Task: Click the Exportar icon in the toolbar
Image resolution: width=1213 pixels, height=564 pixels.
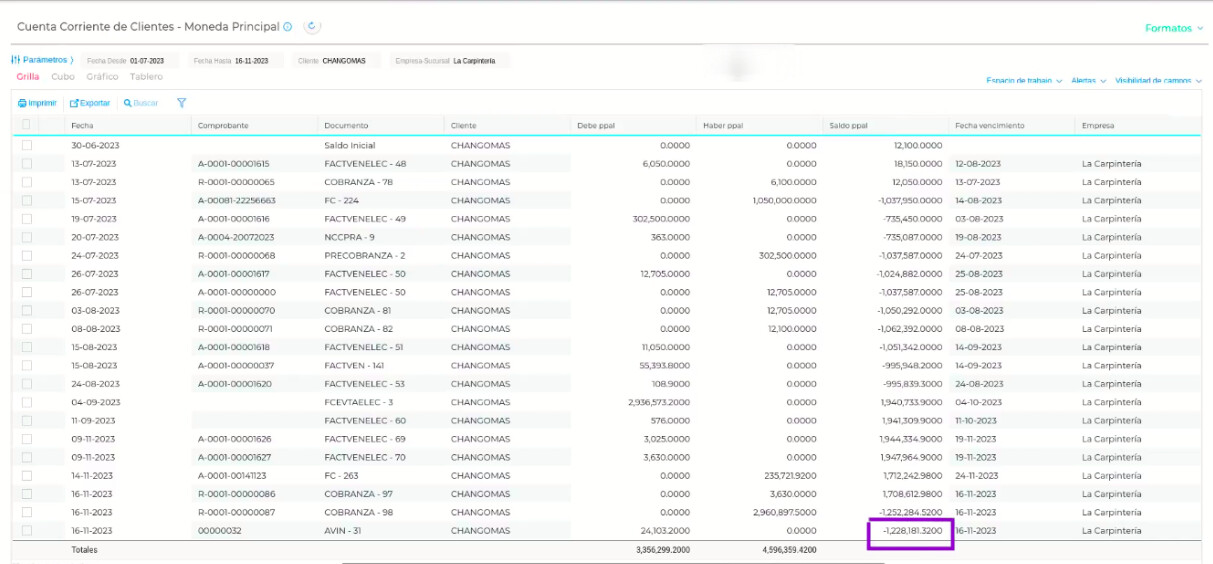Action: click(x=73, y=103)
